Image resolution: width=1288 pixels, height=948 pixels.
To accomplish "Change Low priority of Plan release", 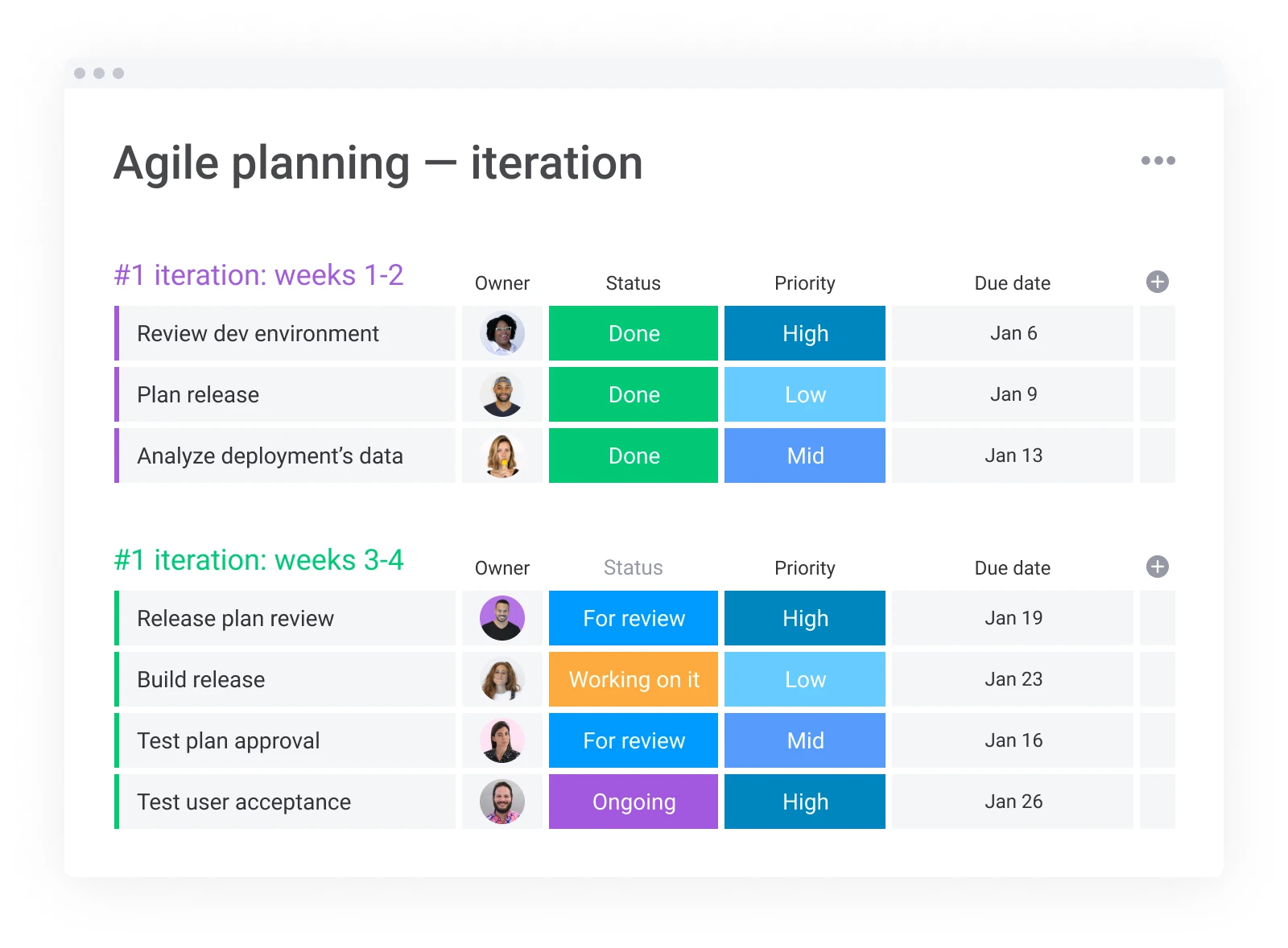I will pyautogui.click(x=805, y=394).
